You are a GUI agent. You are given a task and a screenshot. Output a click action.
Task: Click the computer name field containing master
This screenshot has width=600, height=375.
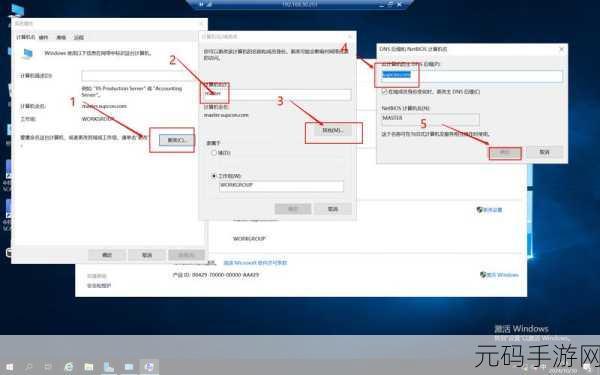click(x=276, y=94)
